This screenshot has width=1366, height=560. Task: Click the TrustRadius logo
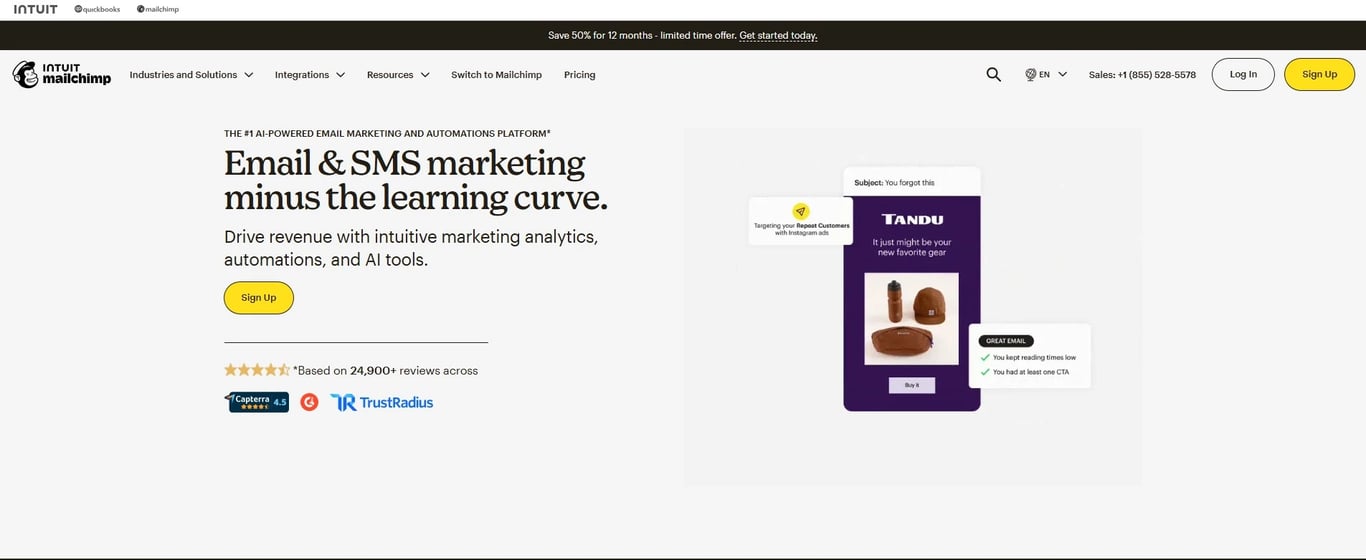pos(382,402)
